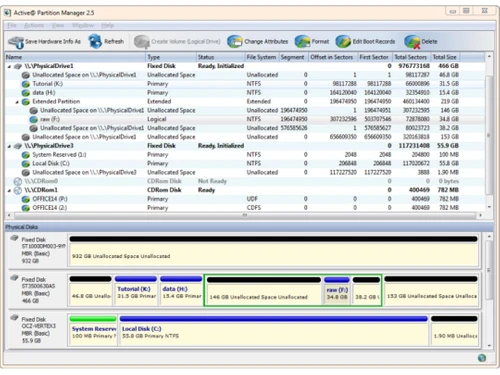Sort by the Type column header
The height and width of the screenshot is (375, 500).
tap(171, 57)
